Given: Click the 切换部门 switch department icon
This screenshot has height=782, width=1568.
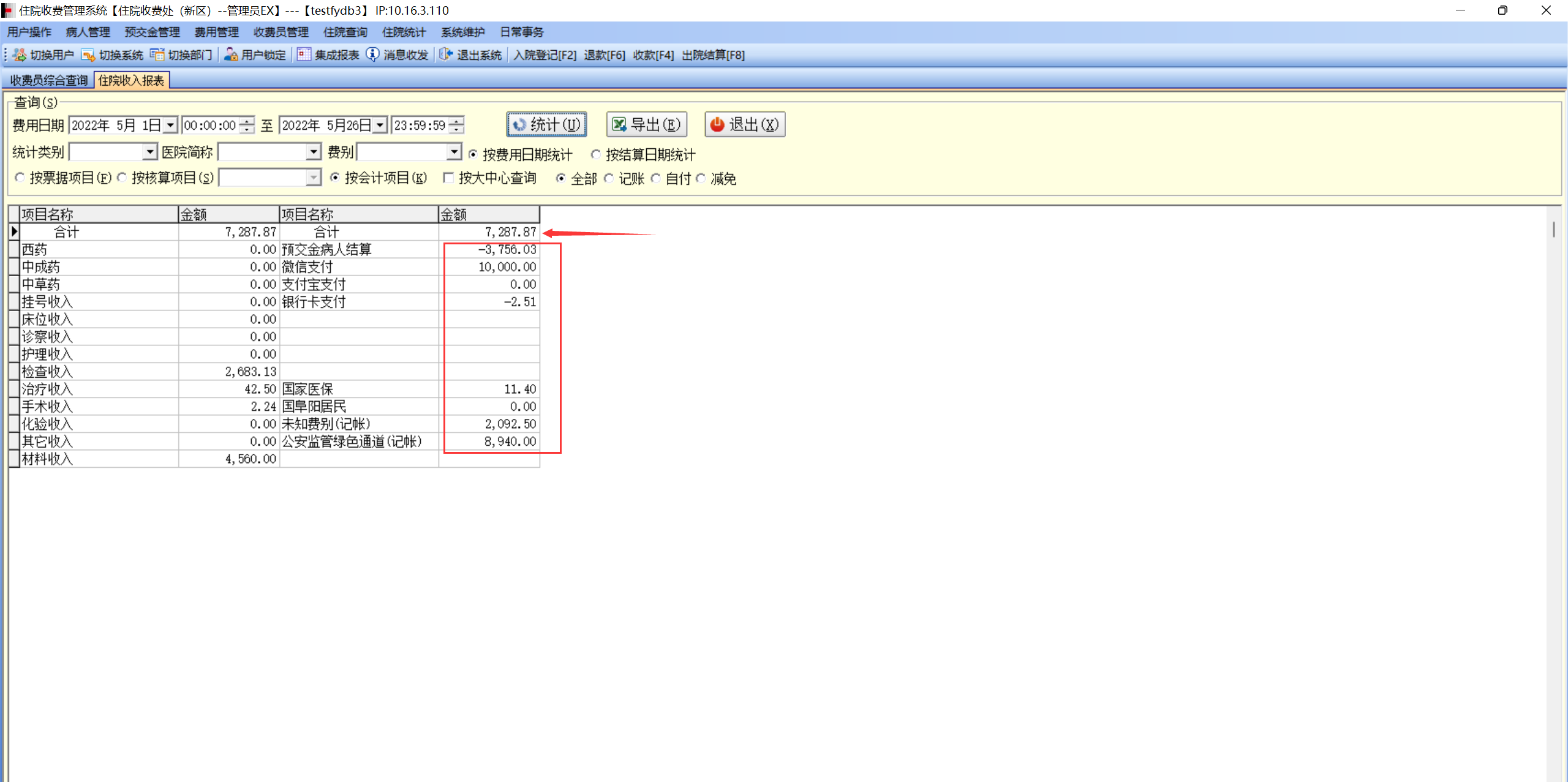Looking at the screenshot, I should point(157,55).
